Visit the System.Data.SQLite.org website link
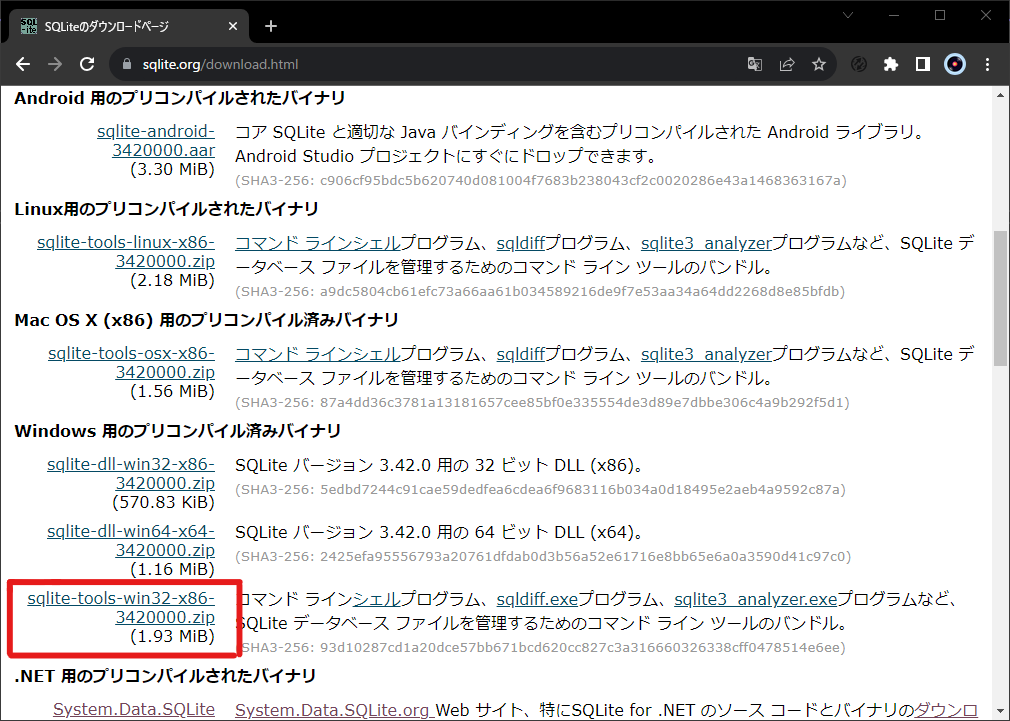The width and height of the screenshot is (1010, 721). 332,710
